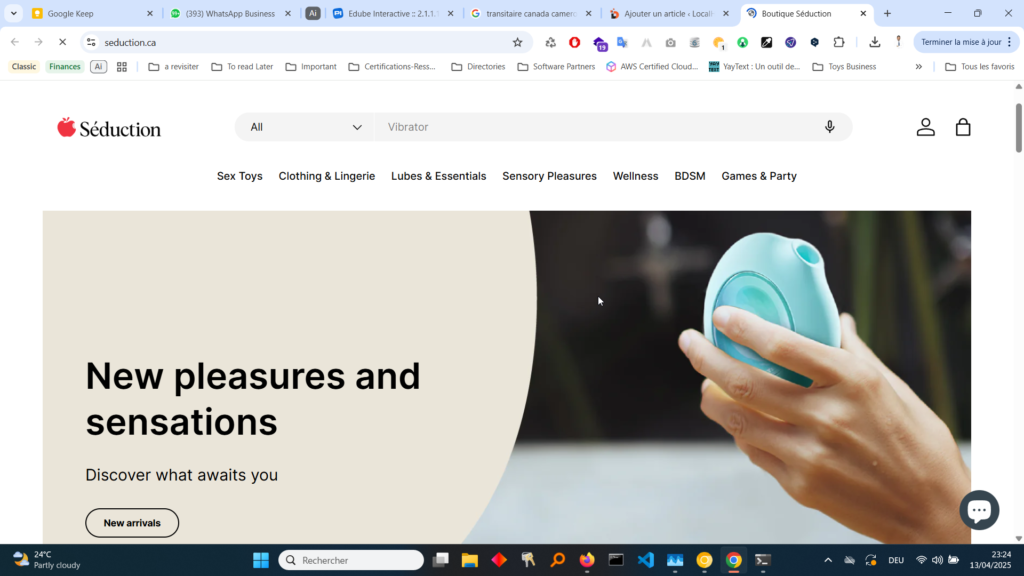Image resolution: width=1024 pixels, height=576 pixels.
Task: Open a new browser tab
Action: 887,13
